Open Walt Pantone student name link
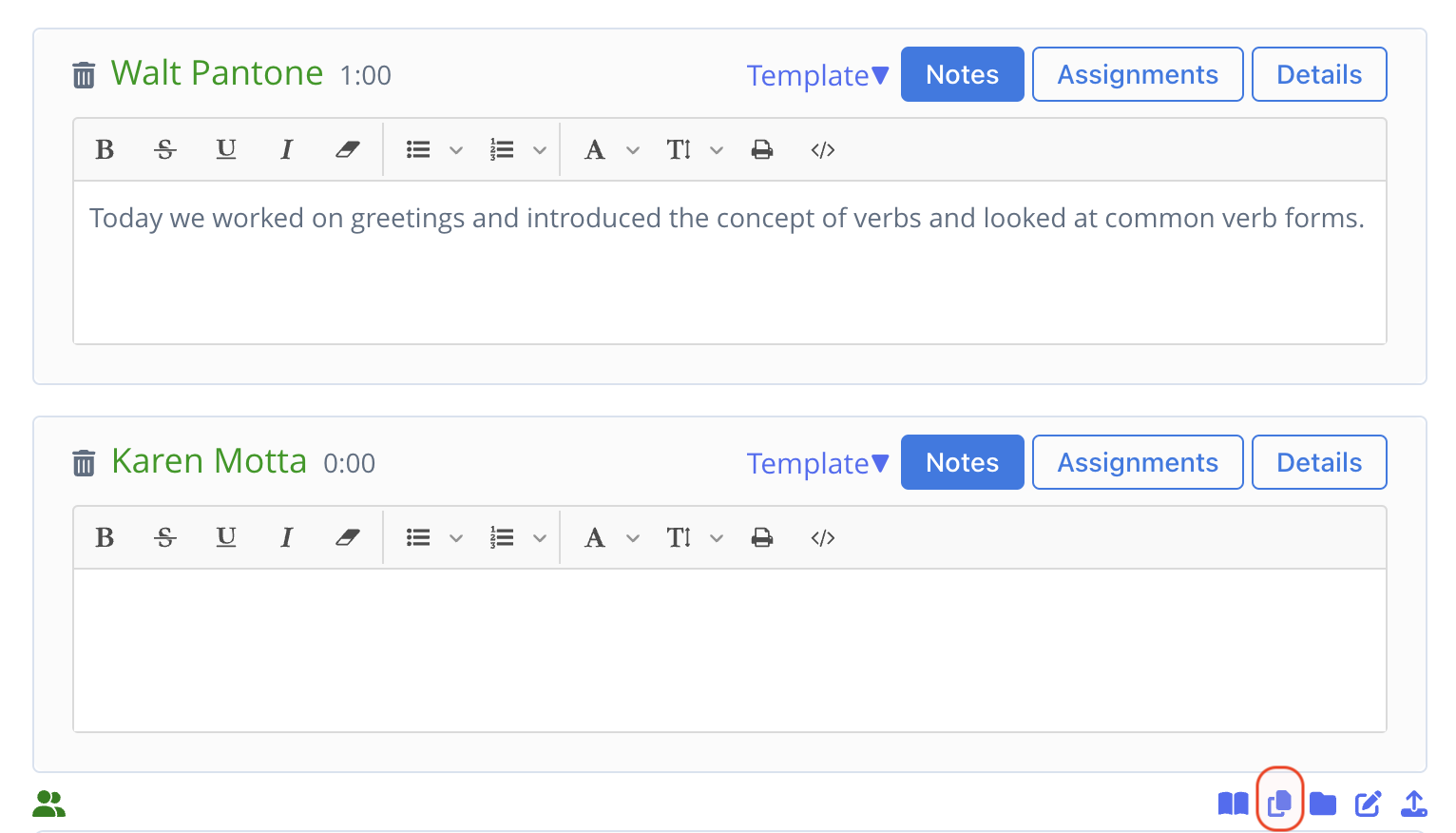The image size is (1456, 833). coord(217,73)
